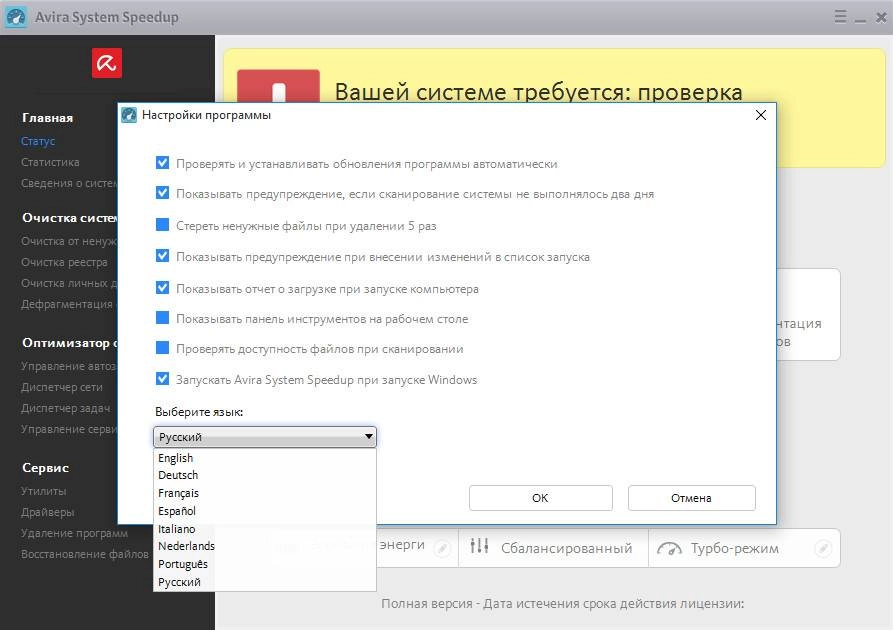Select the Турбо-режим power mode
The height and width of the screenshot is (630, 893).
pyautogui.click(x=744, y=548)
